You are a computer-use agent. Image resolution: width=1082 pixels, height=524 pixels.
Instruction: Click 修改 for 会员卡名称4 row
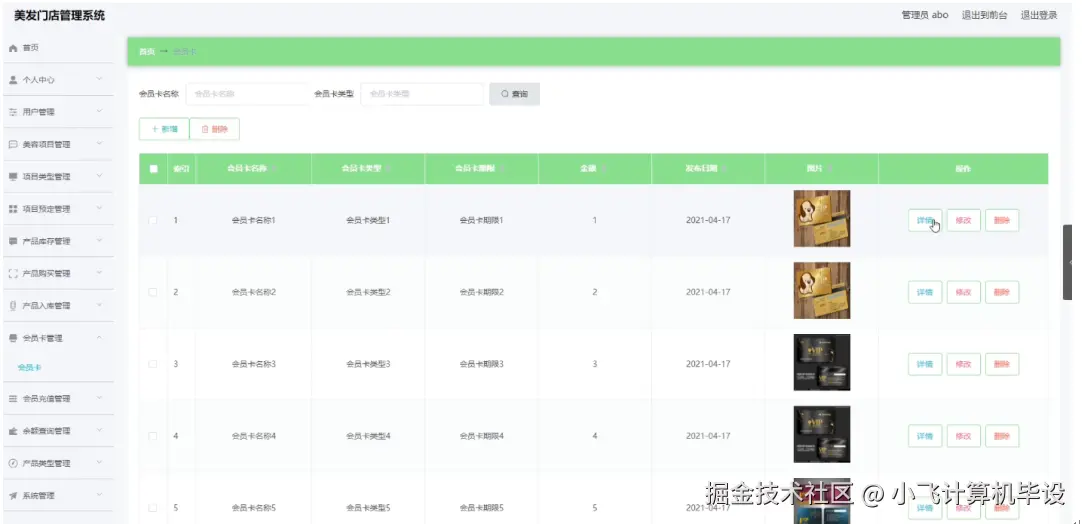pos(963,436)
